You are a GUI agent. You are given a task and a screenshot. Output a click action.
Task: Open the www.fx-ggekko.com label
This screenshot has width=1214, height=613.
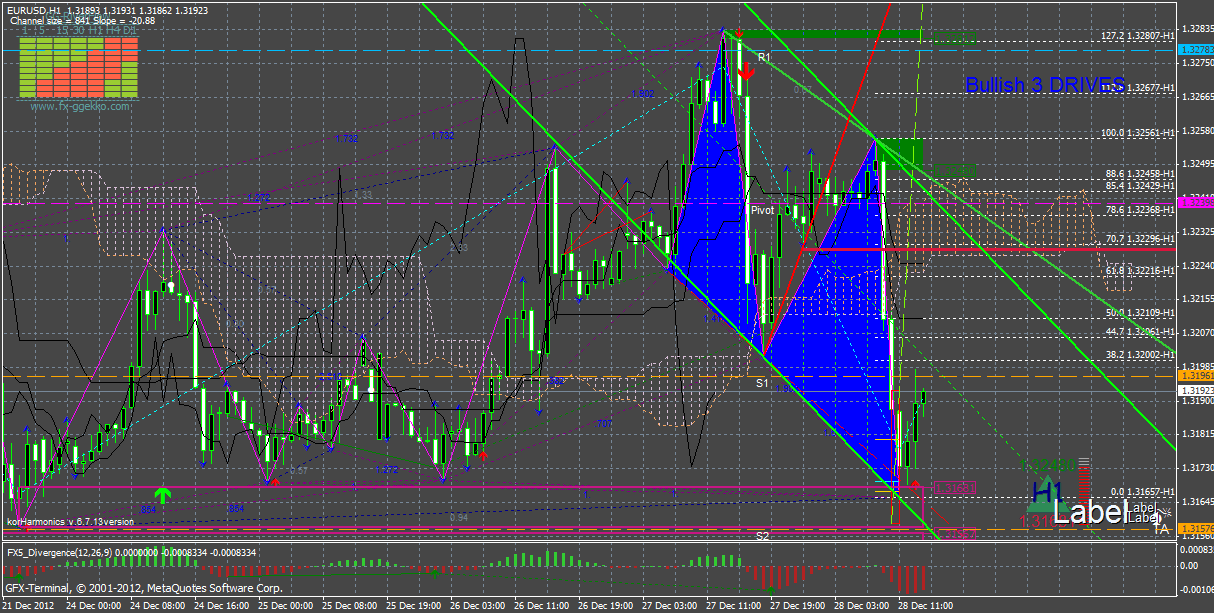80,105
